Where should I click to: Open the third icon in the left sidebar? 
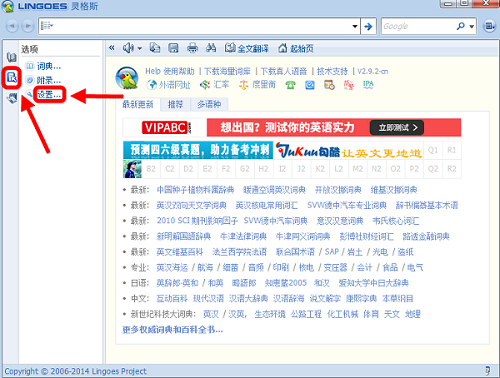pyautogui.click(x=12, y=98)
